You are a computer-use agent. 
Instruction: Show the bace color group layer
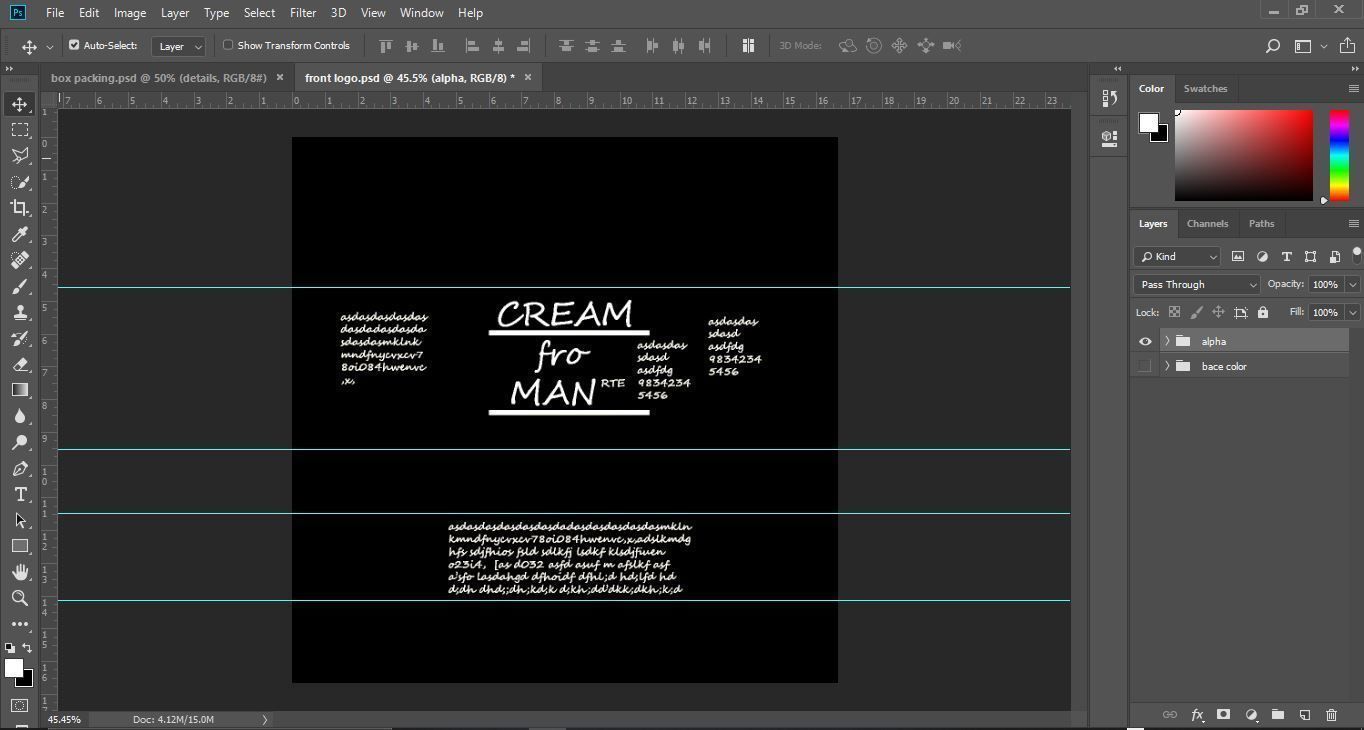point(1145,366)
